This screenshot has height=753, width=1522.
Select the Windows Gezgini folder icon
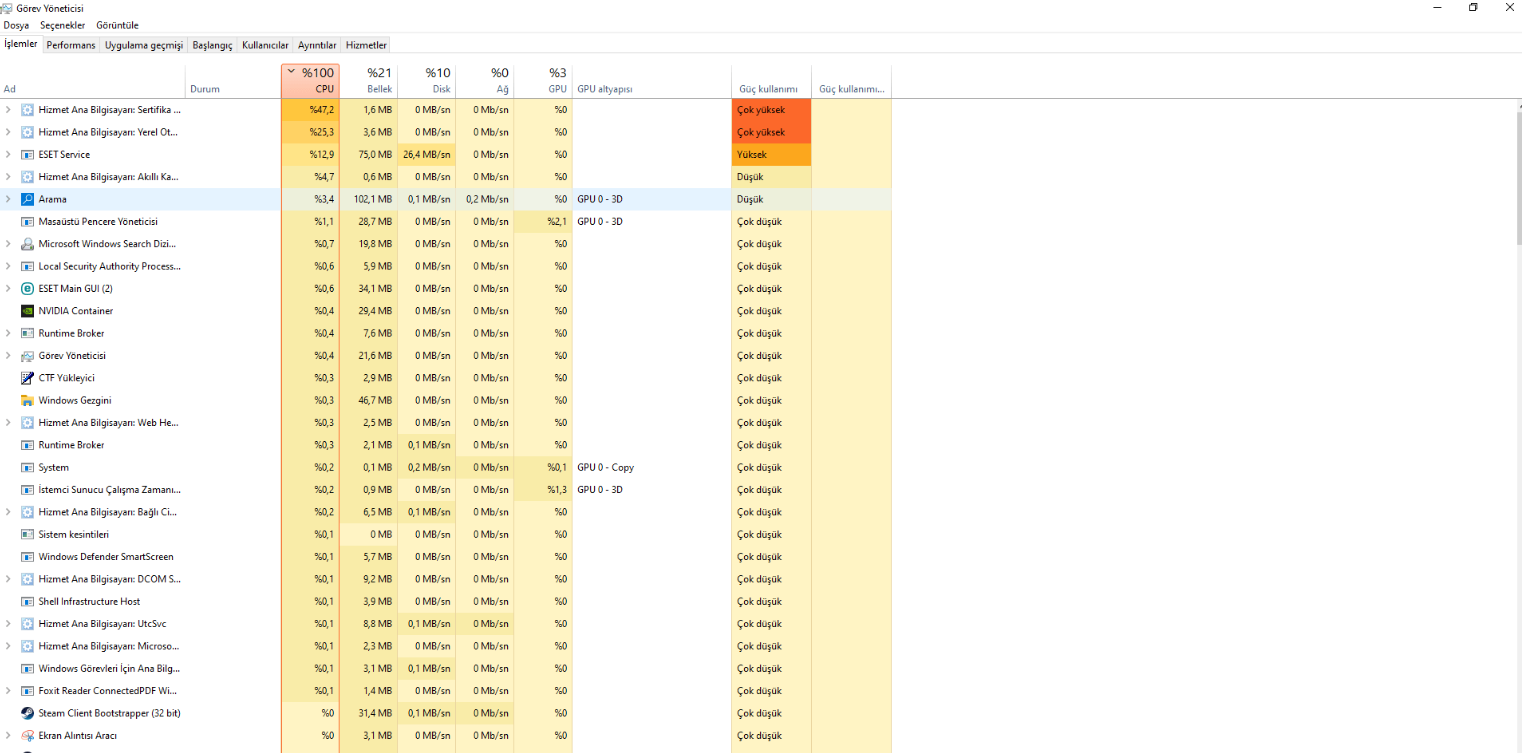[x=27, y=400]
